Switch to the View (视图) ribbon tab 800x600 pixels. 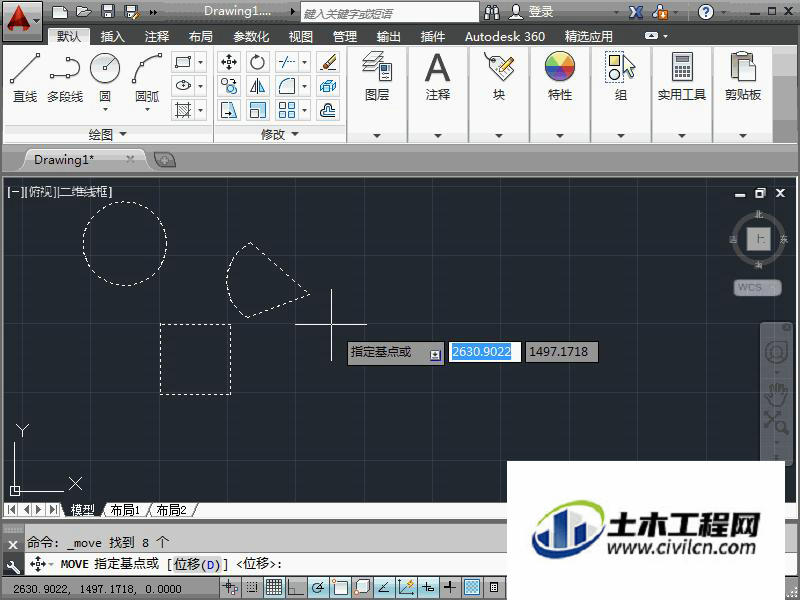(301, 36)
